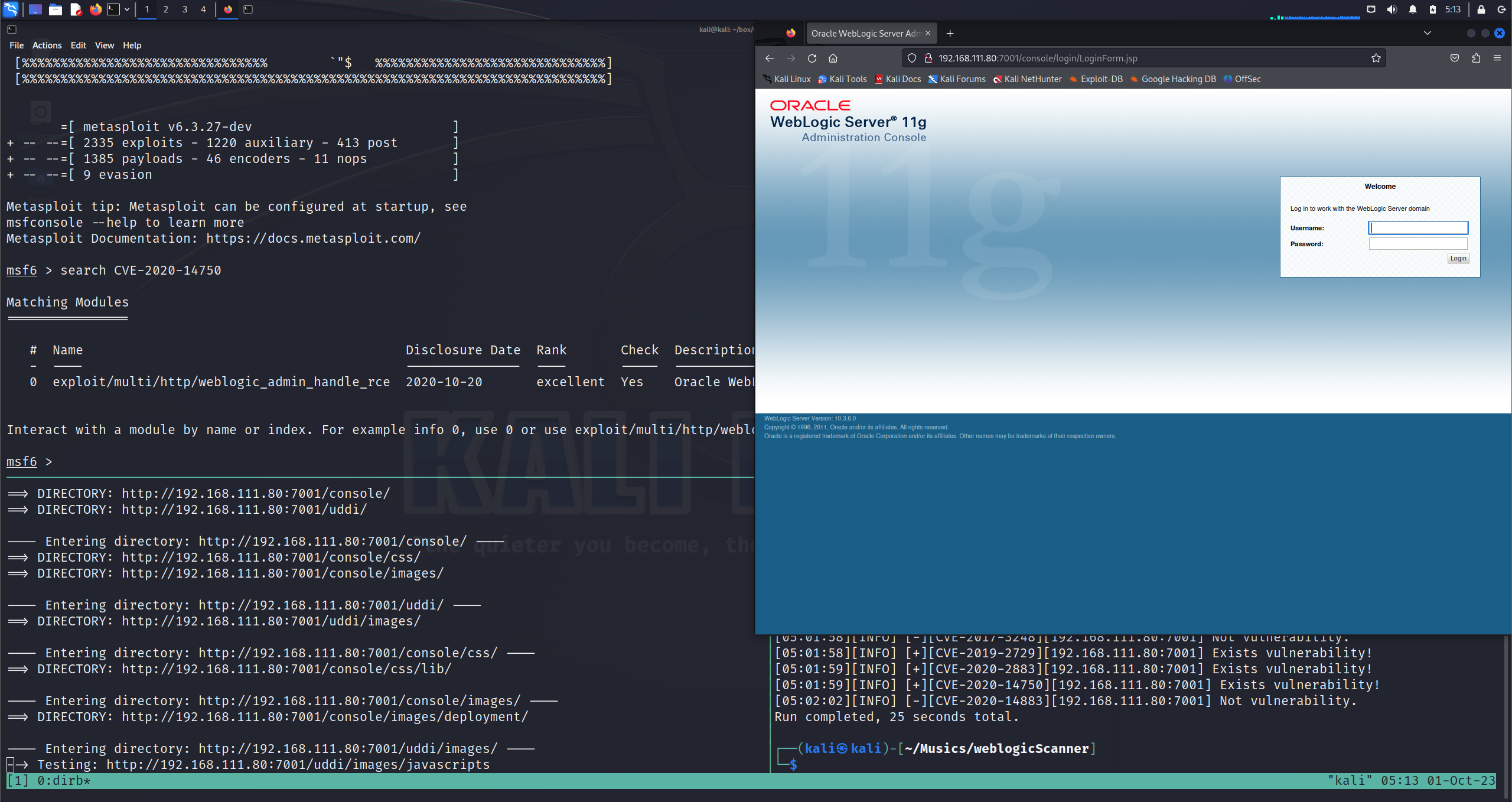Click the show desktop panel icon
1512x802 pixels.
(35, 9)
